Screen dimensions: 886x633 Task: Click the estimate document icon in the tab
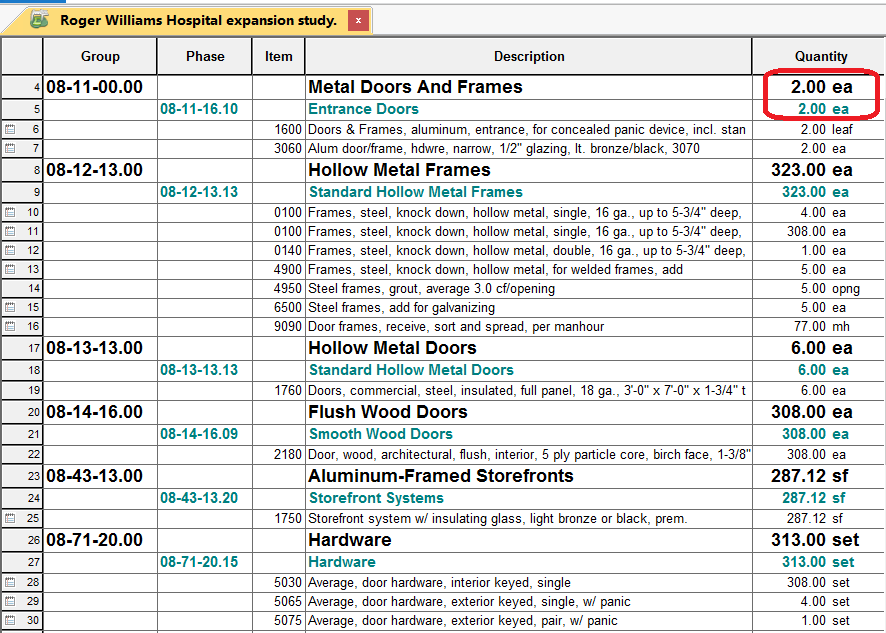(39, 20)
